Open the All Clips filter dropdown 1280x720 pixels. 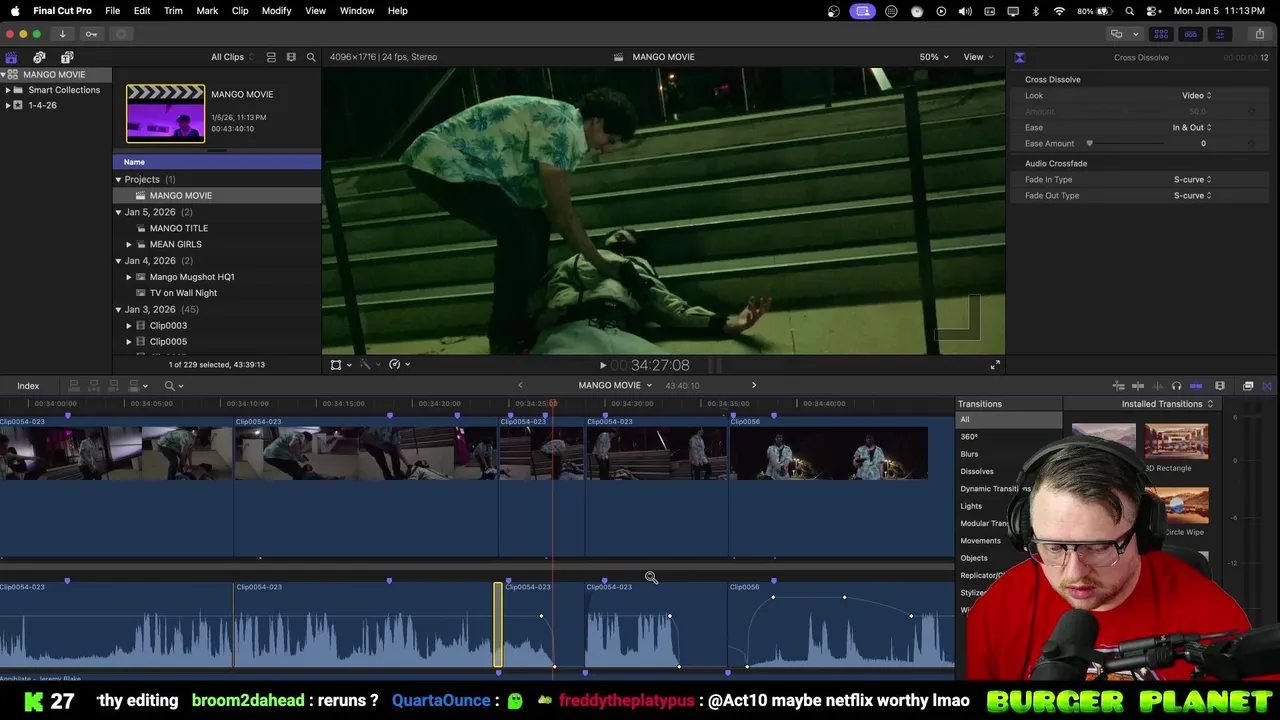point(232,57)
